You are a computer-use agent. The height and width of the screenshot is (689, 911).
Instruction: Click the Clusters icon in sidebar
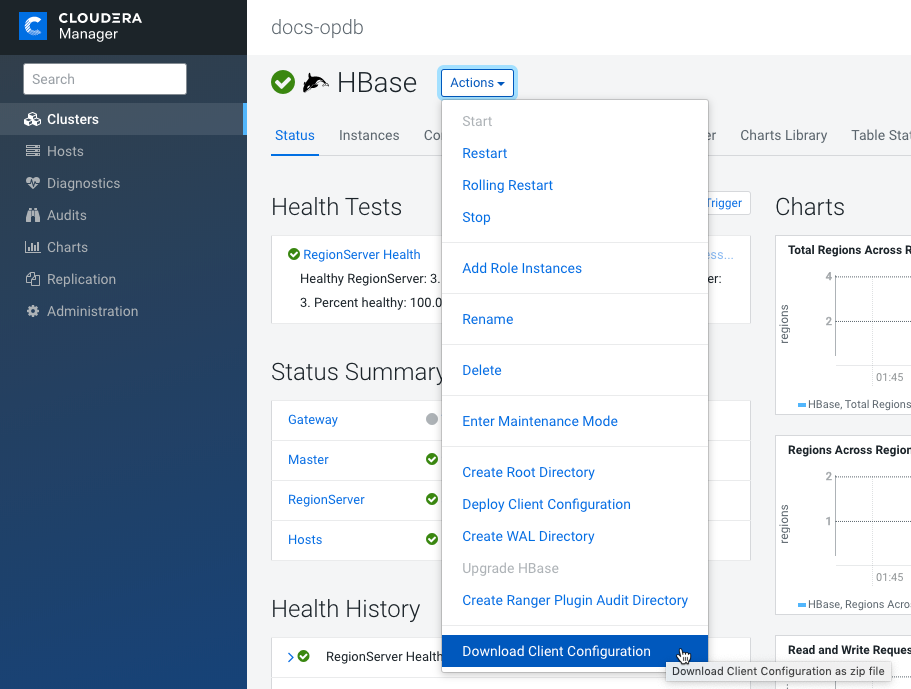pos(32,119)
